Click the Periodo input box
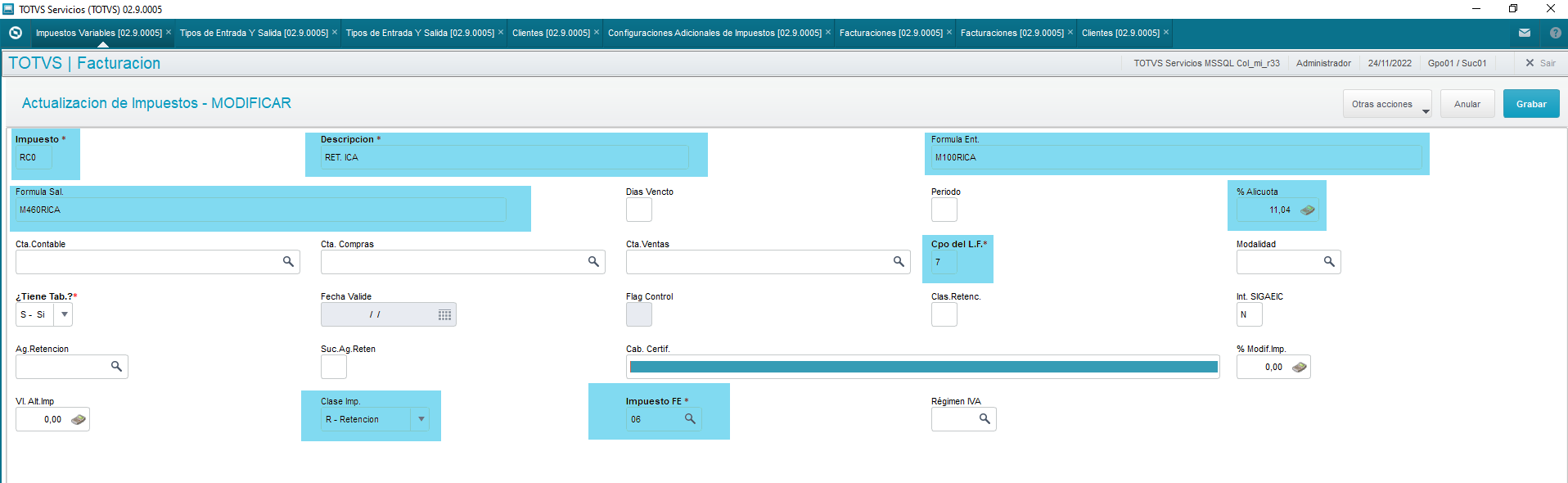This screenshot has height=483, width=1568. (944, 210)
